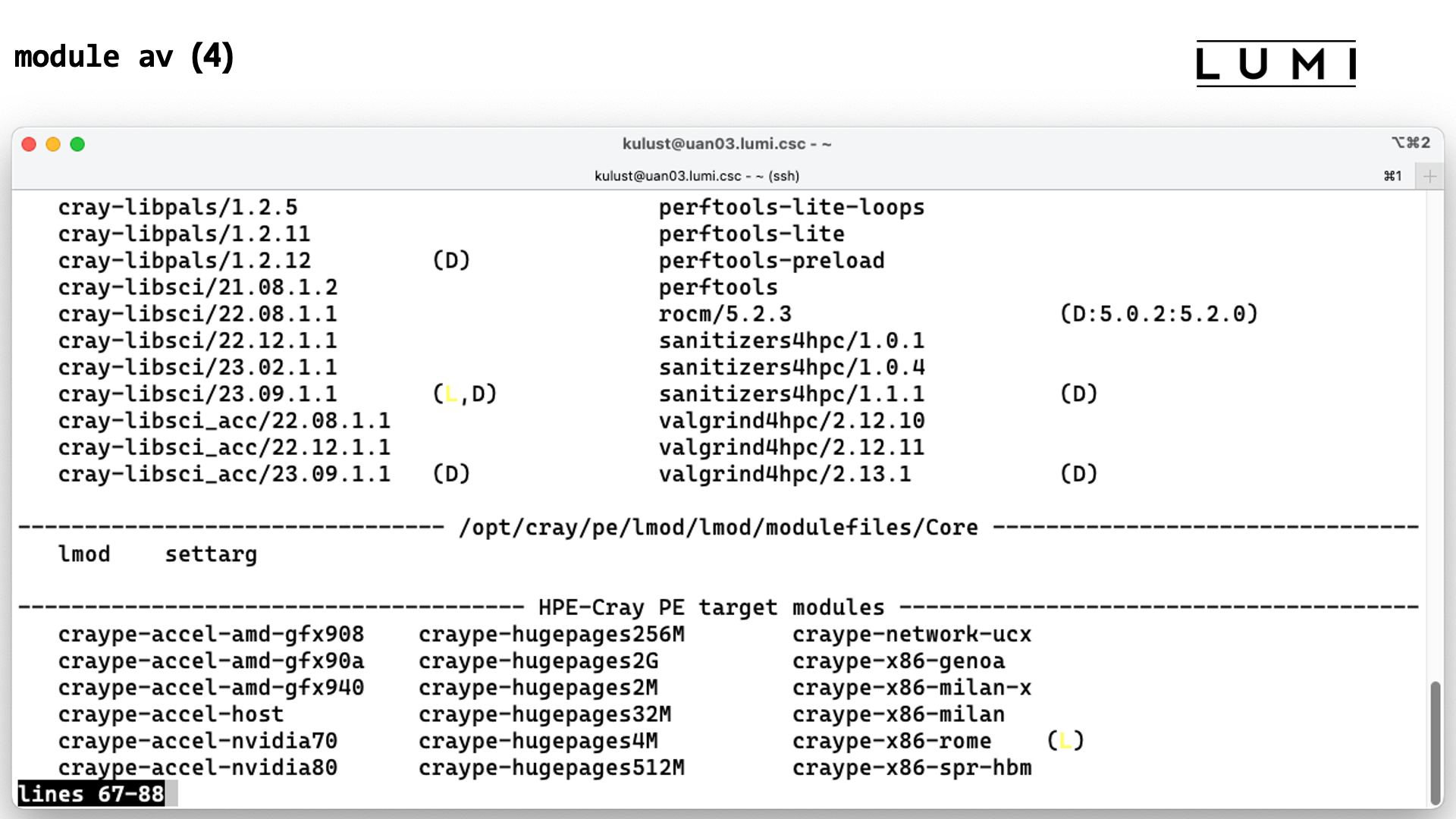Select text craype-x86-milan-x

pos(912,688)
